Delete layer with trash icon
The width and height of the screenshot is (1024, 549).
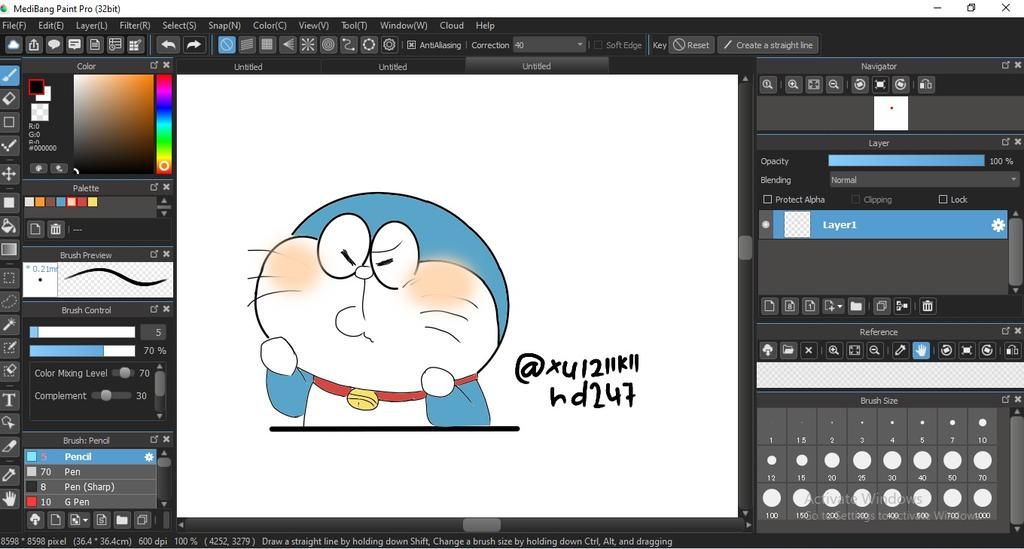(927, 306)
